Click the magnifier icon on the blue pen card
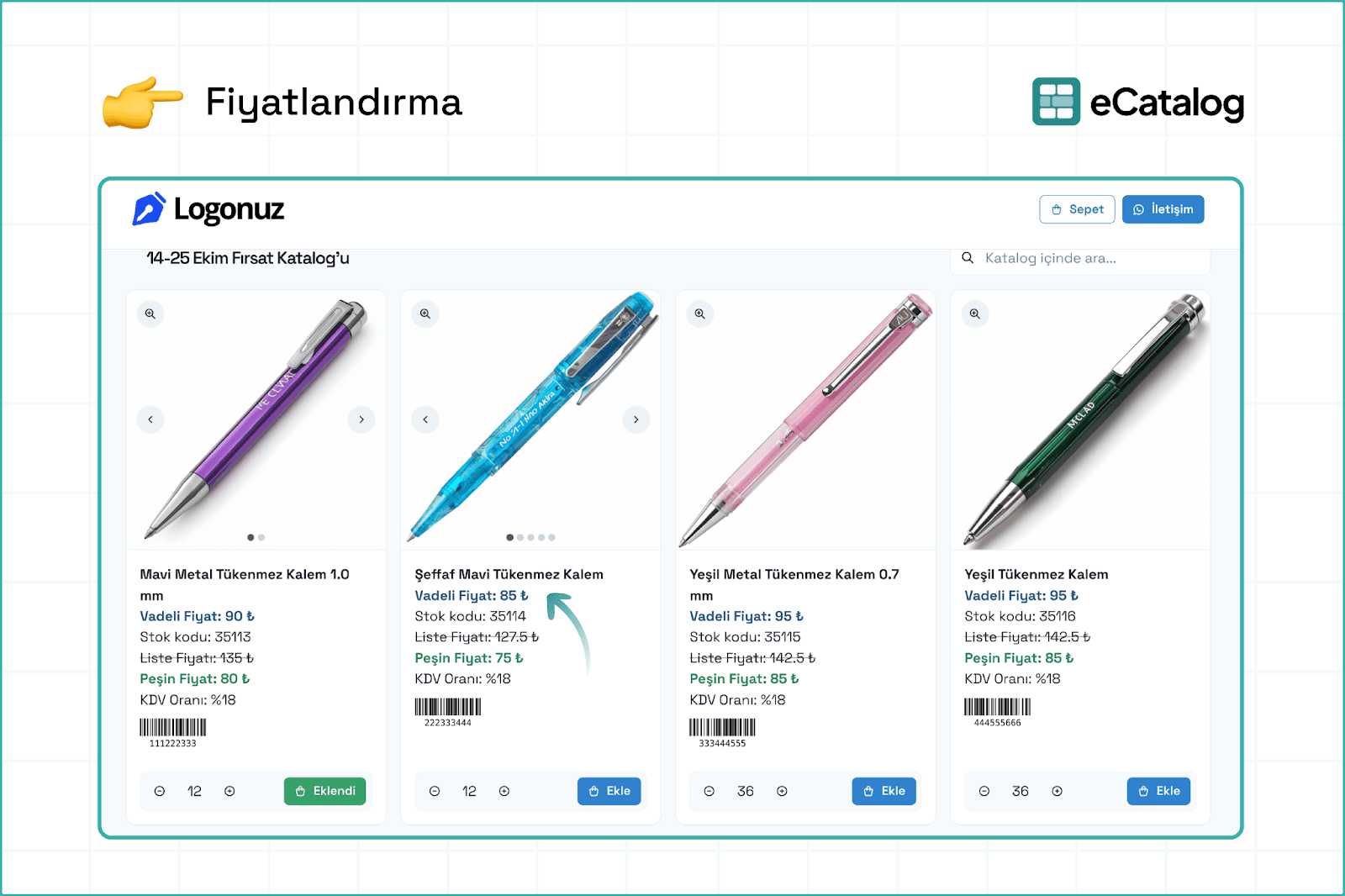The image size is (1345, 896). tap(425, 314)
